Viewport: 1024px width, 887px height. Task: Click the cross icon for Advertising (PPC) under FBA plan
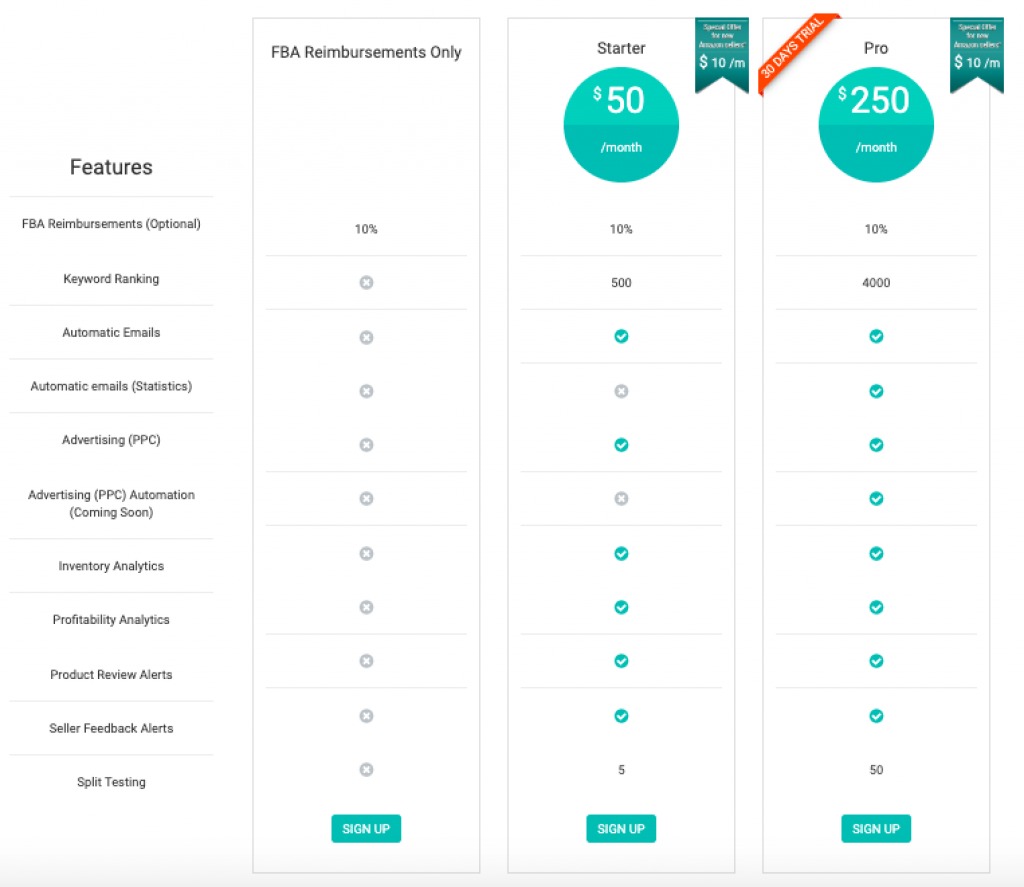(366, 445)
